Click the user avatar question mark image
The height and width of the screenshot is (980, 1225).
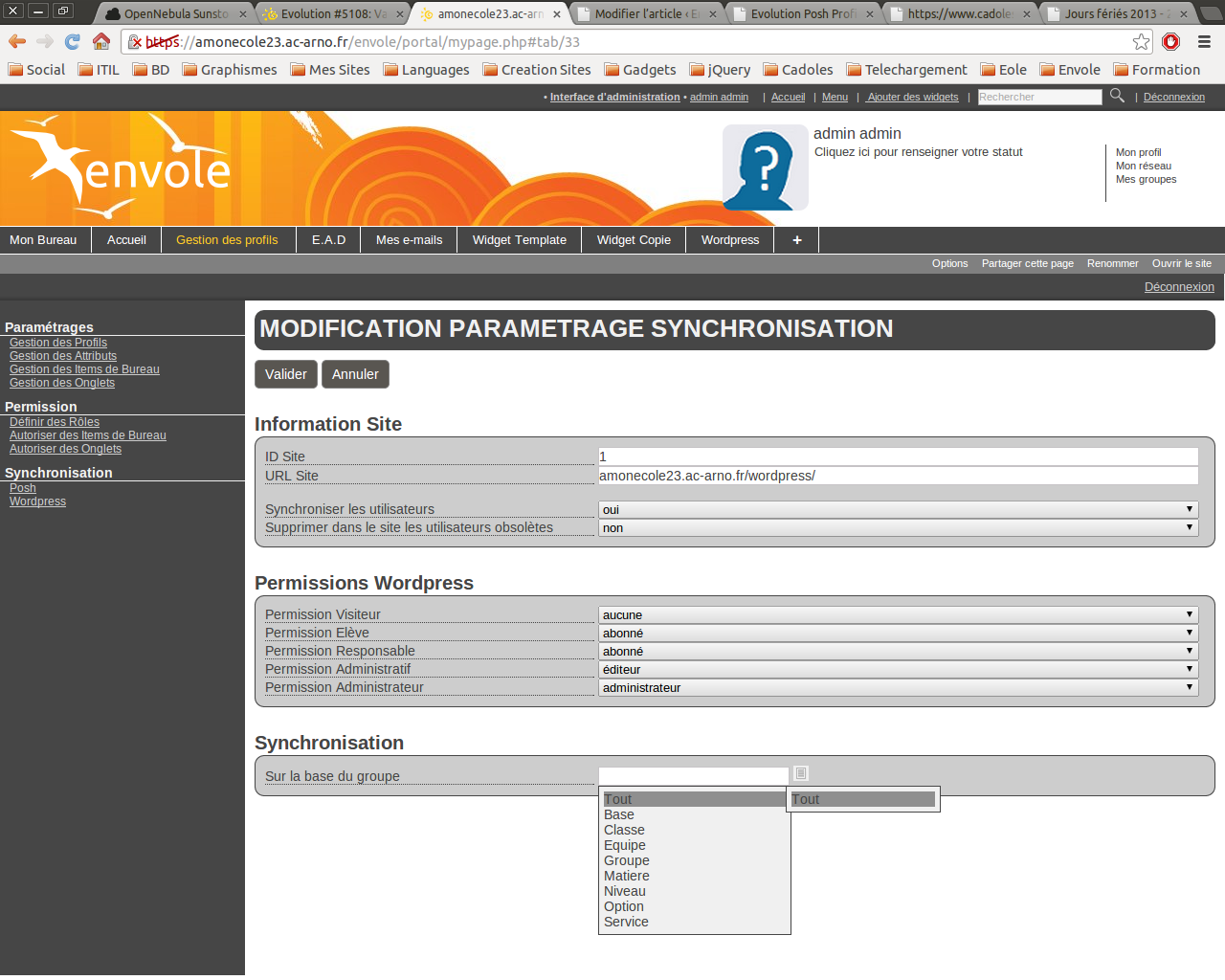[x=765, y=167]
